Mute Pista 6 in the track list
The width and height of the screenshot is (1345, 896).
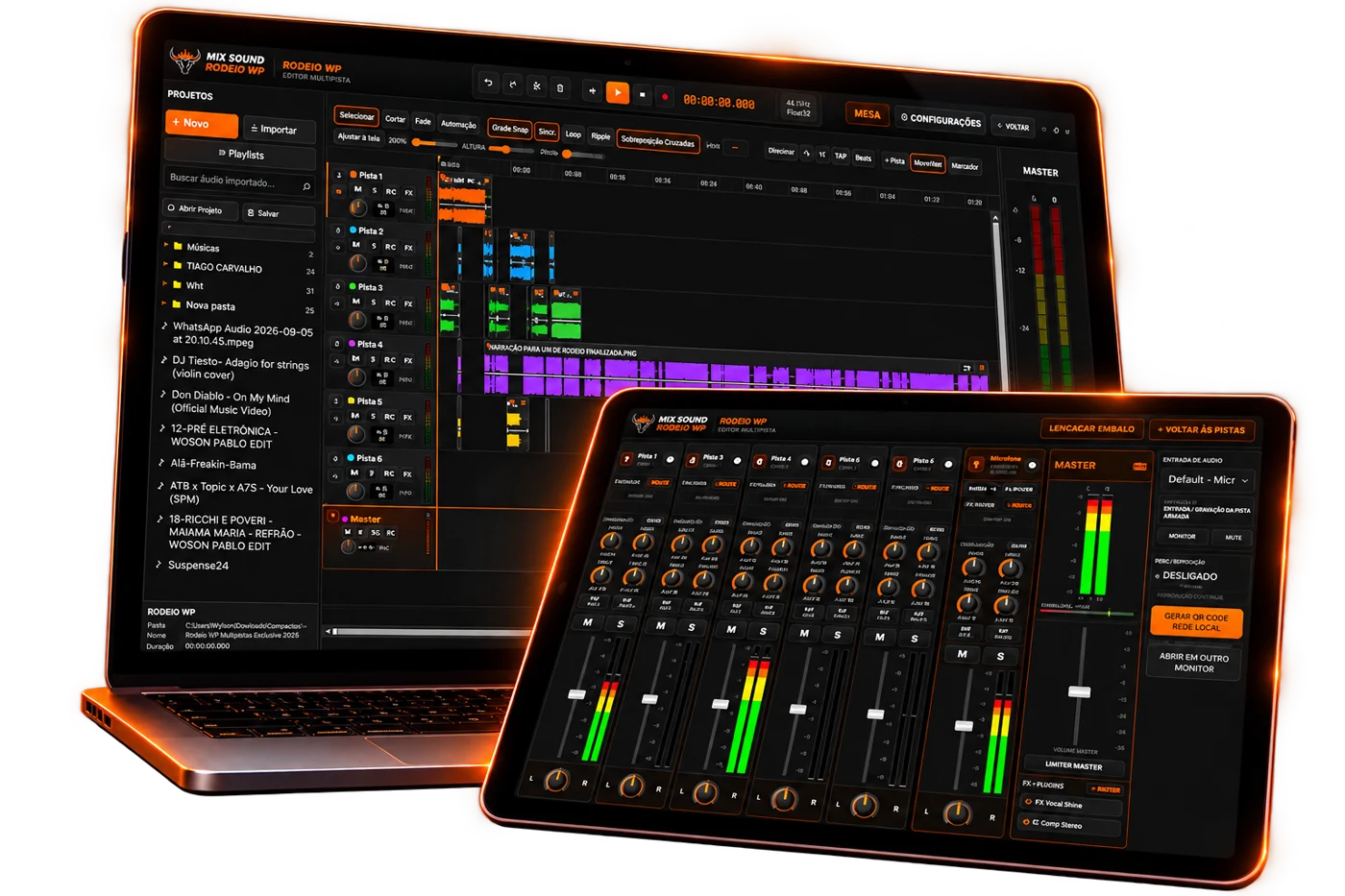(x=355, y=472)
